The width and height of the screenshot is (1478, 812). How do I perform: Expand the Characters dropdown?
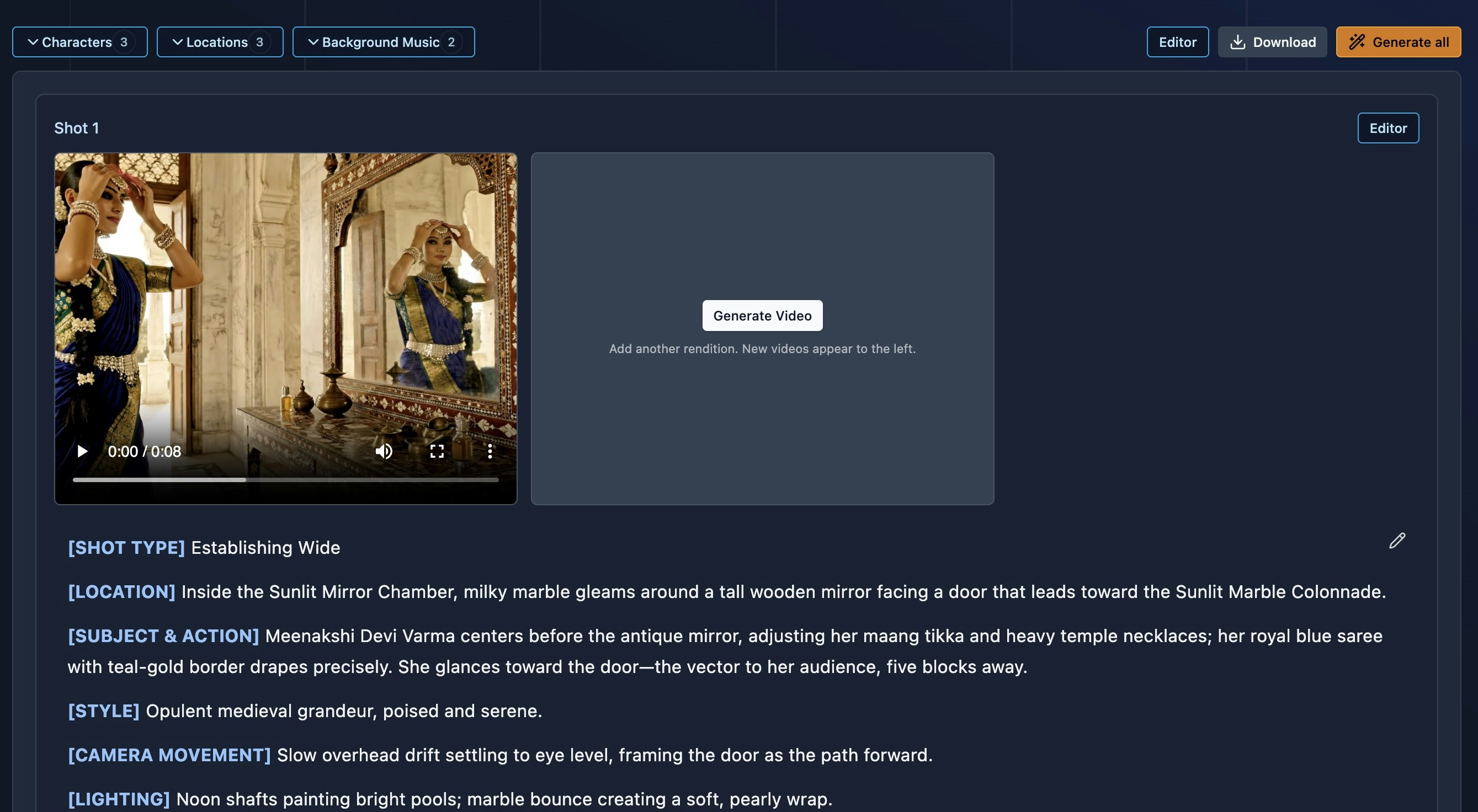pos(79,41)
